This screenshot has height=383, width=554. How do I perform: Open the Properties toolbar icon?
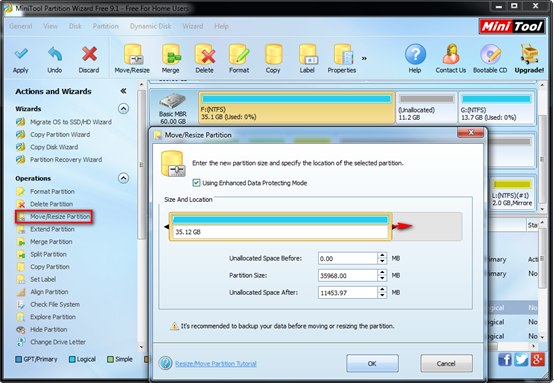click(x=343, y=54)
